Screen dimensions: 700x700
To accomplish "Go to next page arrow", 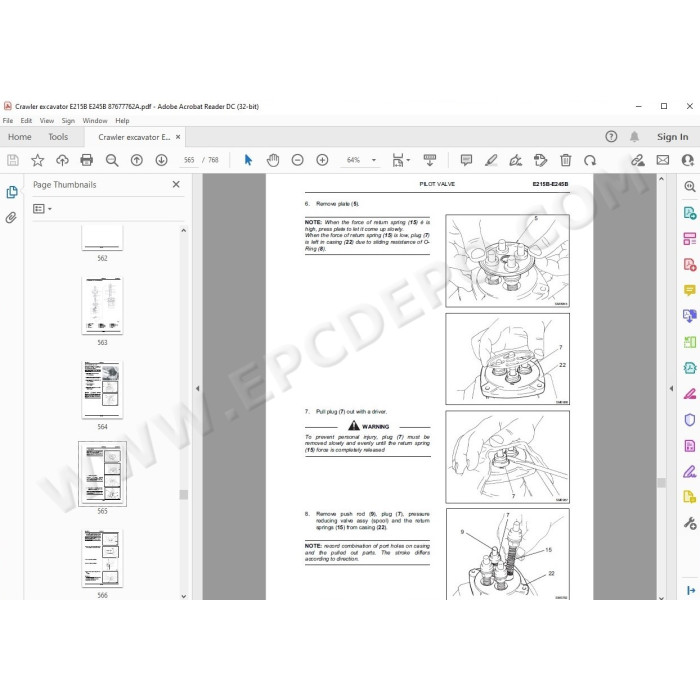I will 161,160.
